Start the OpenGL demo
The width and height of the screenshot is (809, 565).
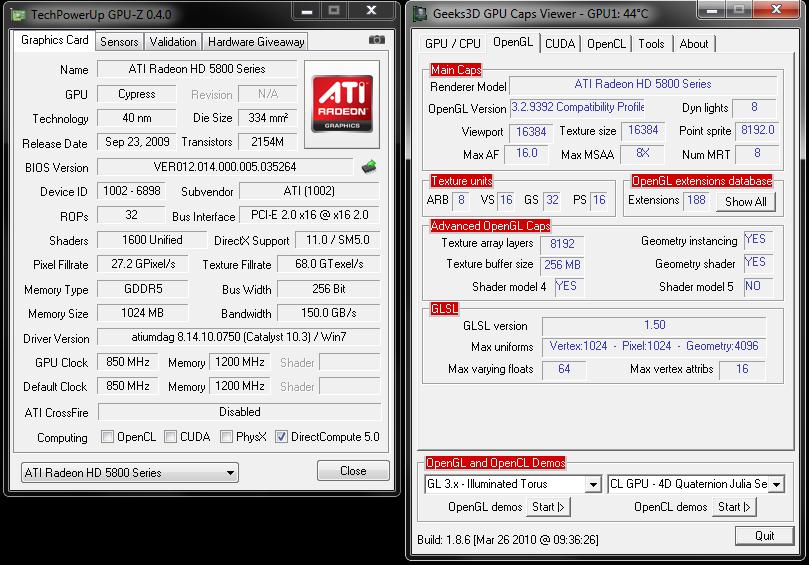[548, 507]
